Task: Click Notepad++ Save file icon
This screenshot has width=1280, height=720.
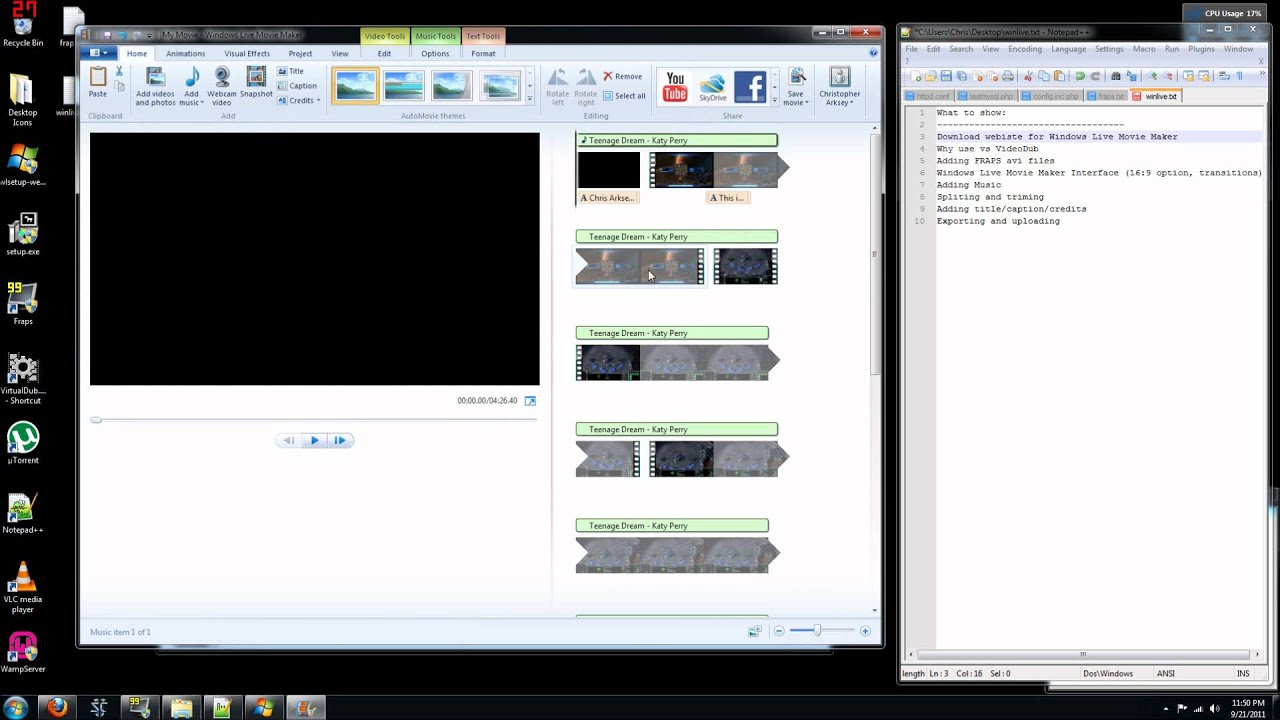Action: pyautogui.click(x=945, y=76)
